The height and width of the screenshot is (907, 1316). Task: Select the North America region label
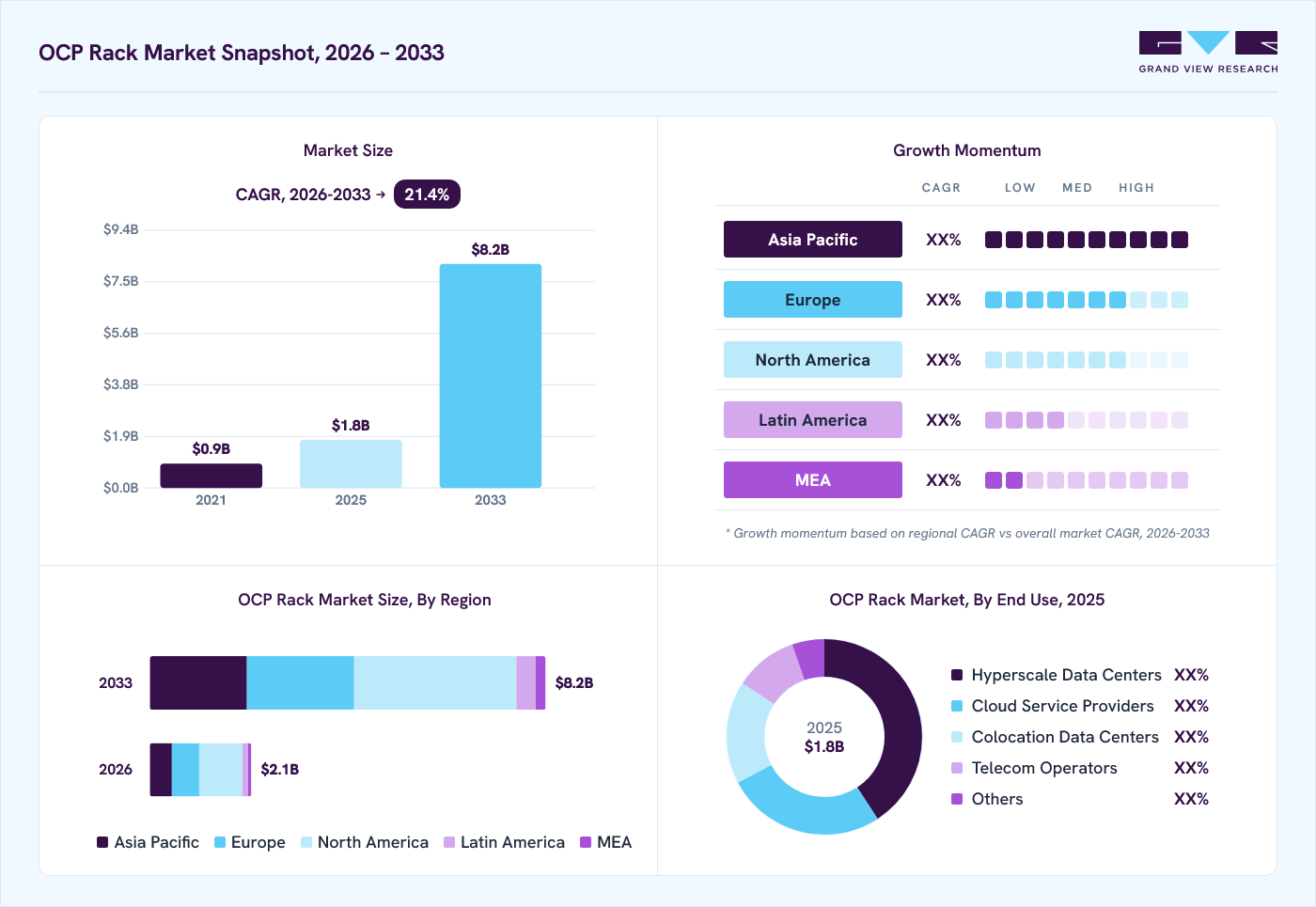(x=813, y=360)
